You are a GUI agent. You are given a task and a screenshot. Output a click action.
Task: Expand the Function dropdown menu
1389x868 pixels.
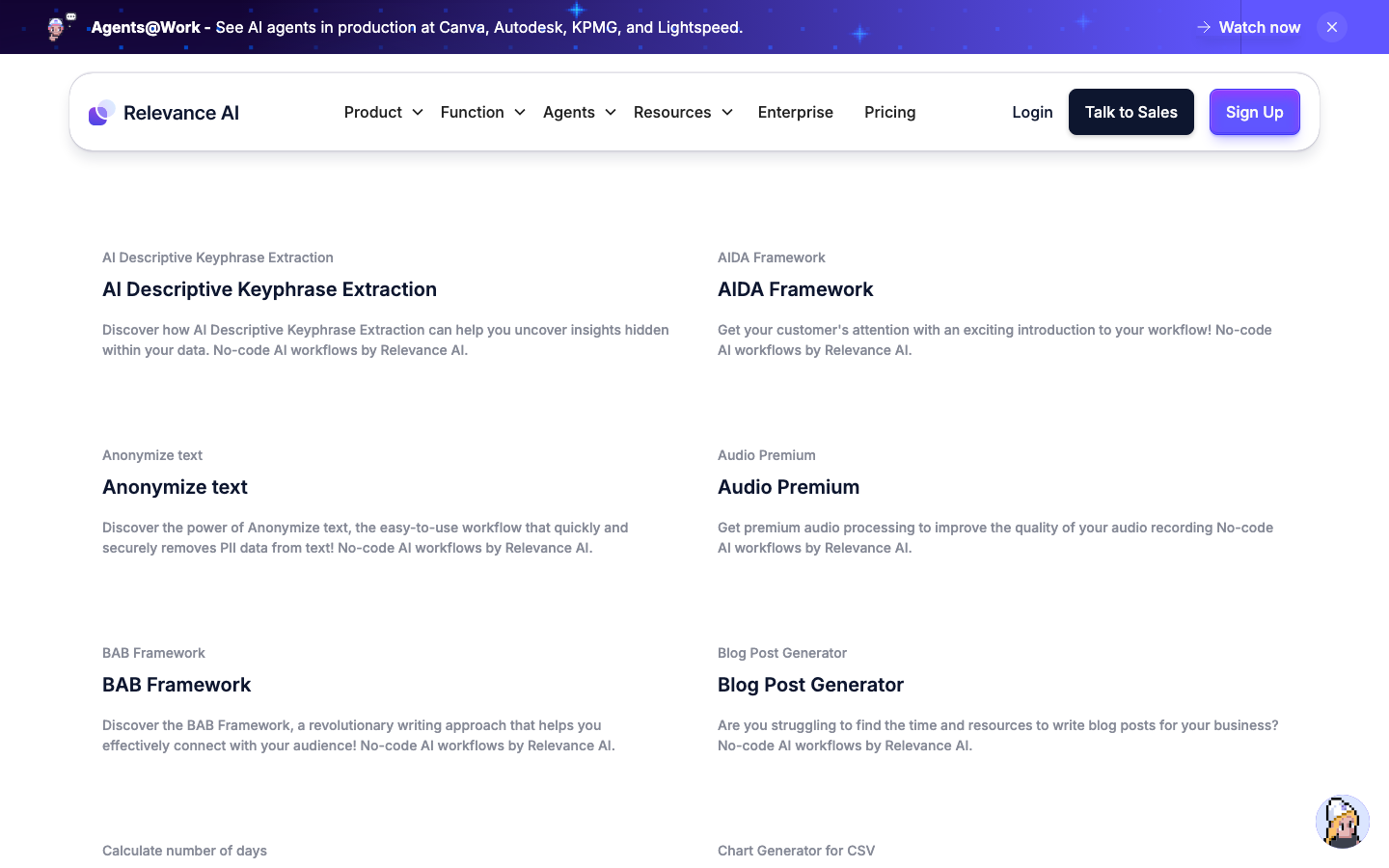coord(482,112)
